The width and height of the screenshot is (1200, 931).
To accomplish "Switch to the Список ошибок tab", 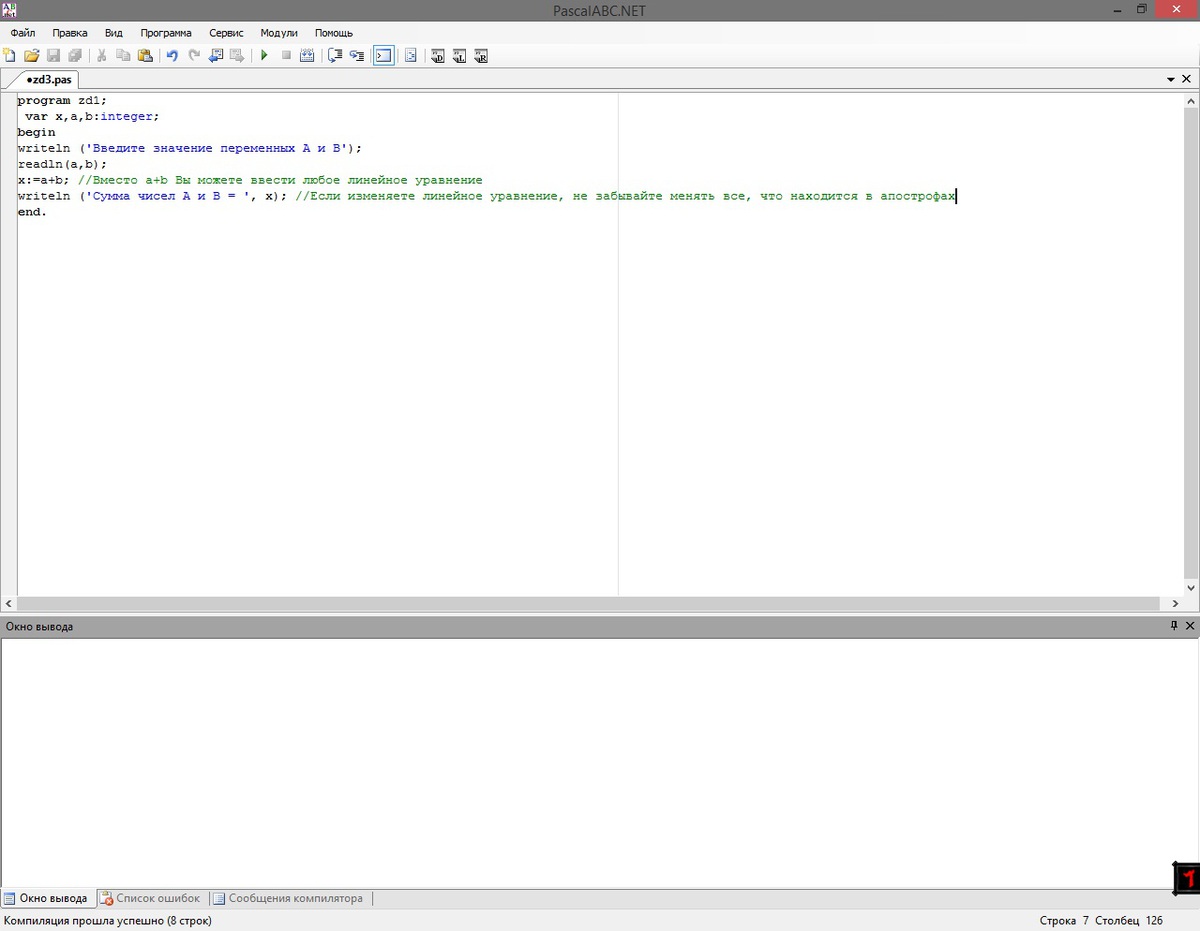I will pos(151,898).
